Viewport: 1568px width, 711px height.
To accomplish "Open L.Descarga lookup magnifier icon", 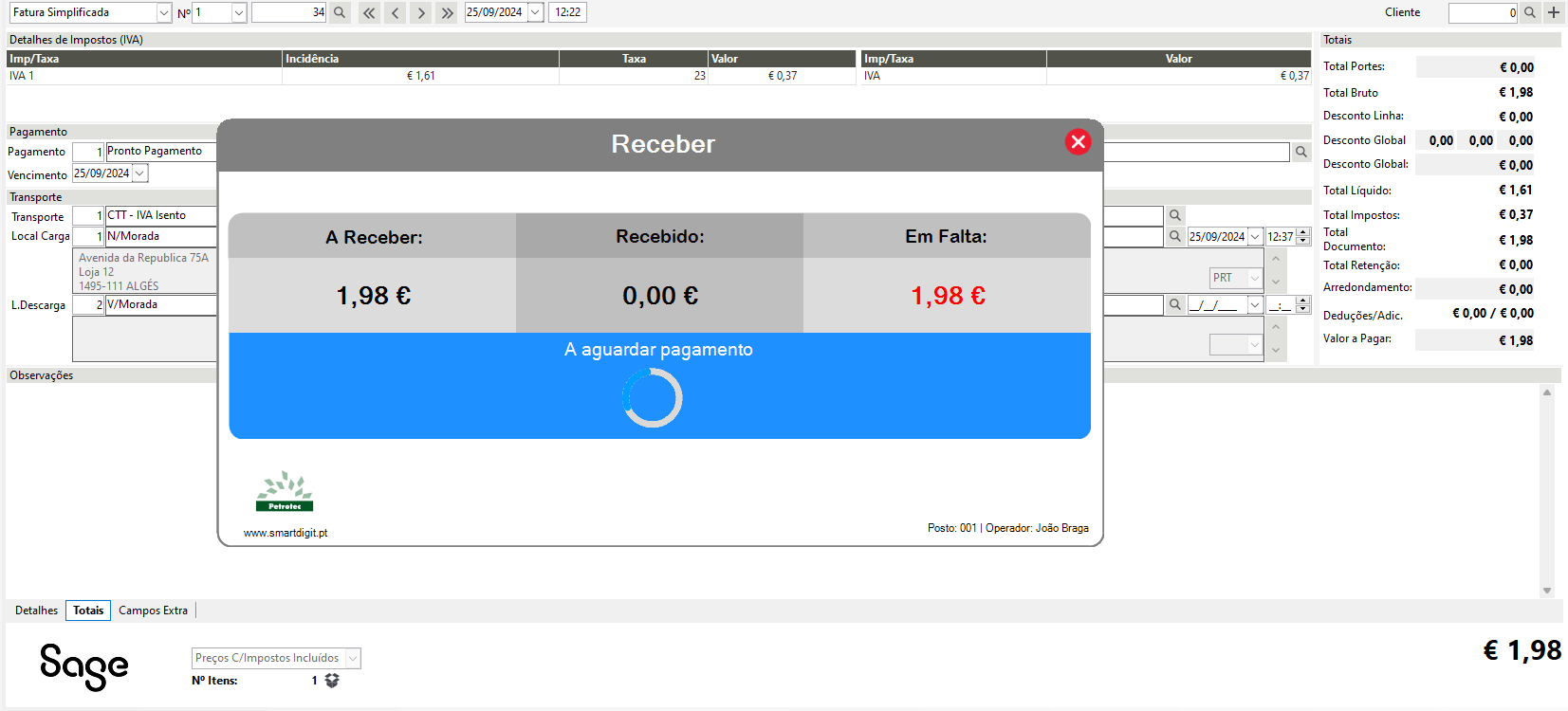I will coord(1175,304).
